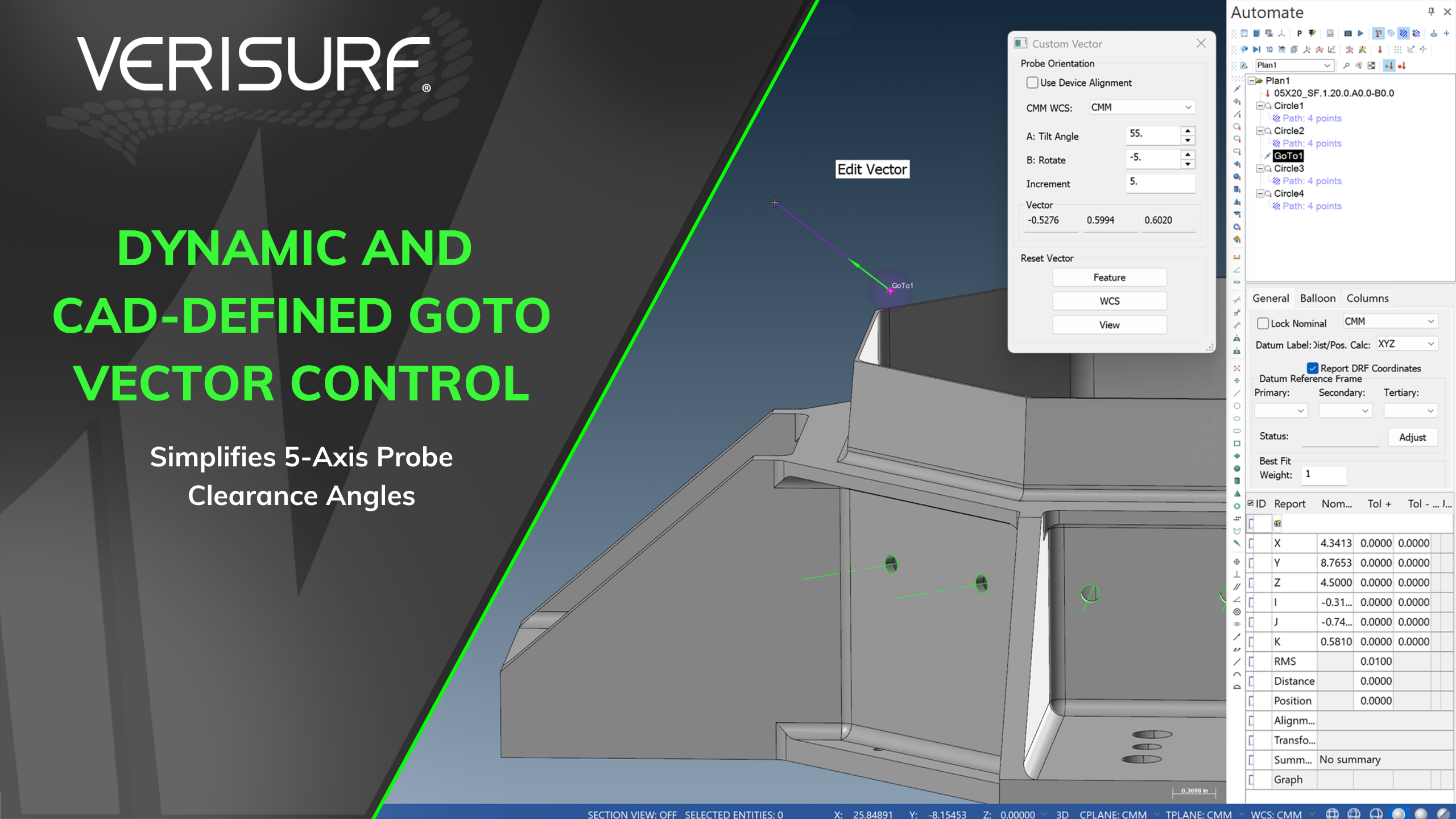Select the highlighted shaded sphere view icon

click(1399, 814)
